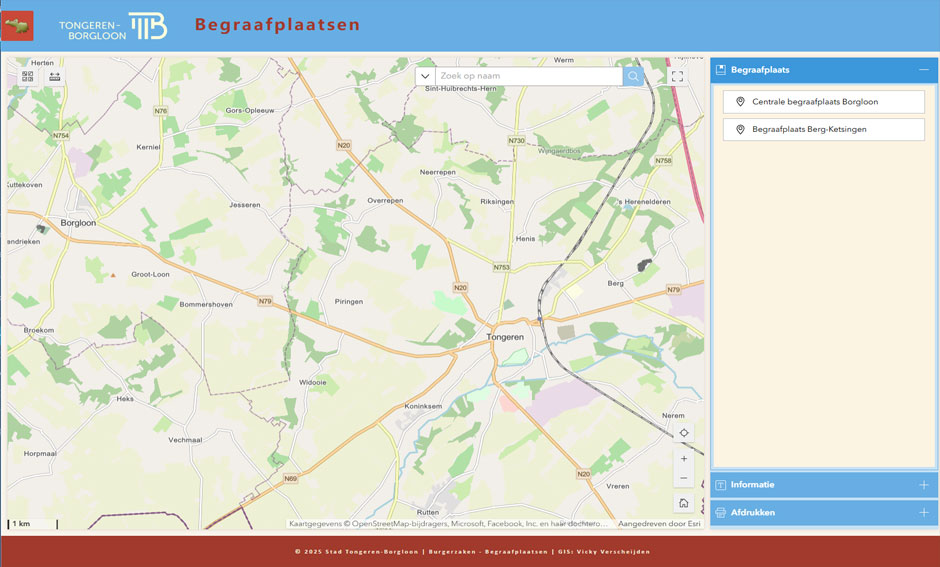Open the search source dropdown arrow
Screen dimensions: 940x567
click(x=425, y=76)
